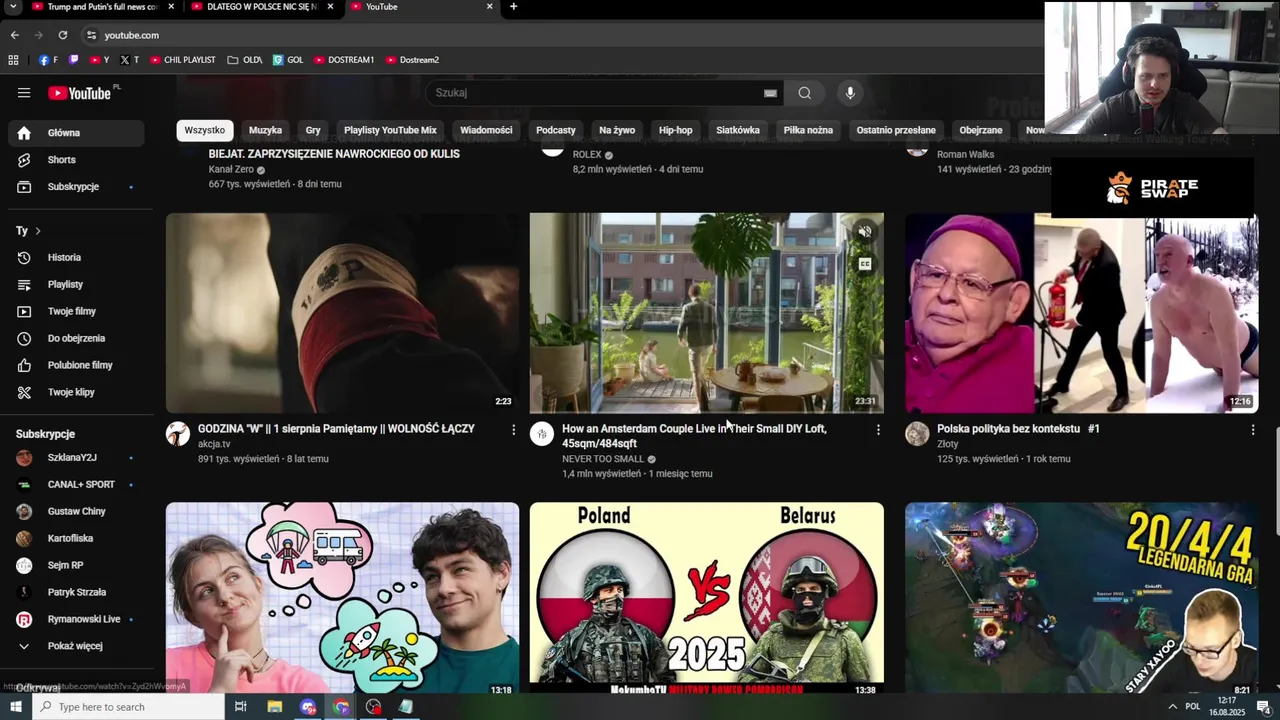Viewport: 1280px width, 720px height.
Task: Select the Wiadomości filter chip
Action: coord(486,130)
